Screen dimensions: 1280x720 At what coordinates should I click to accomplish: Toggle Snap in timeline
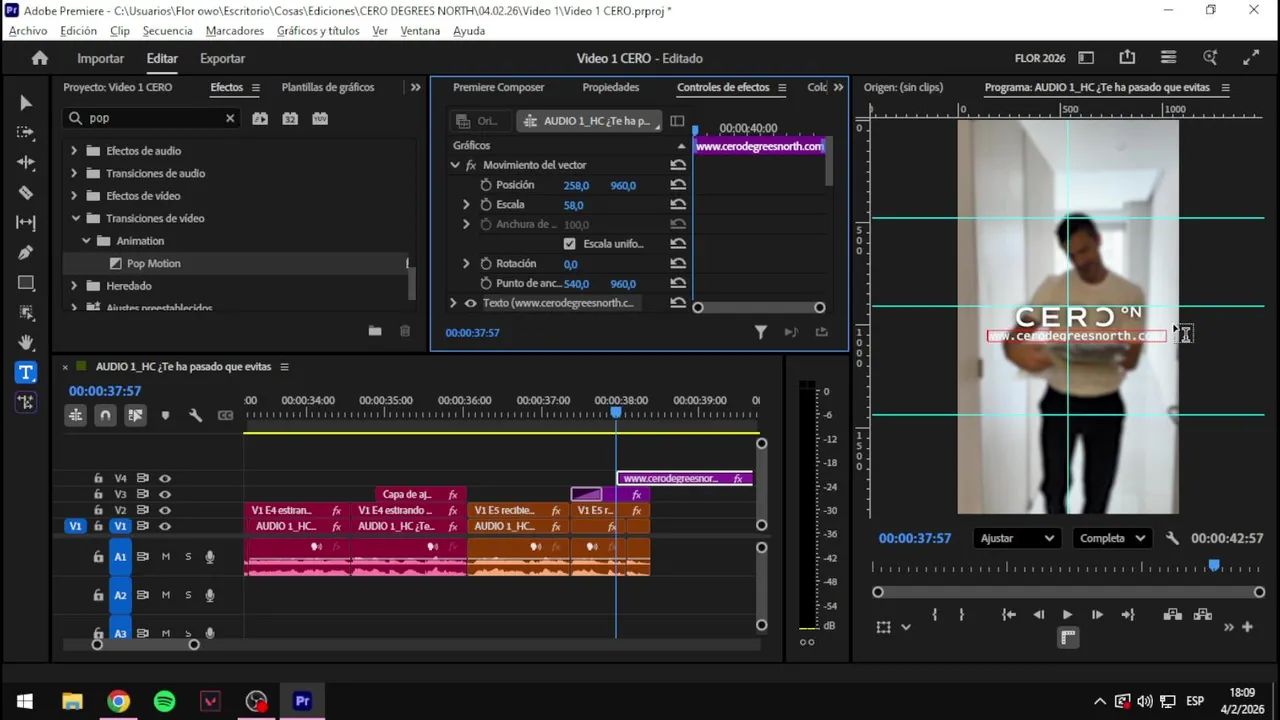click(105, 415)
